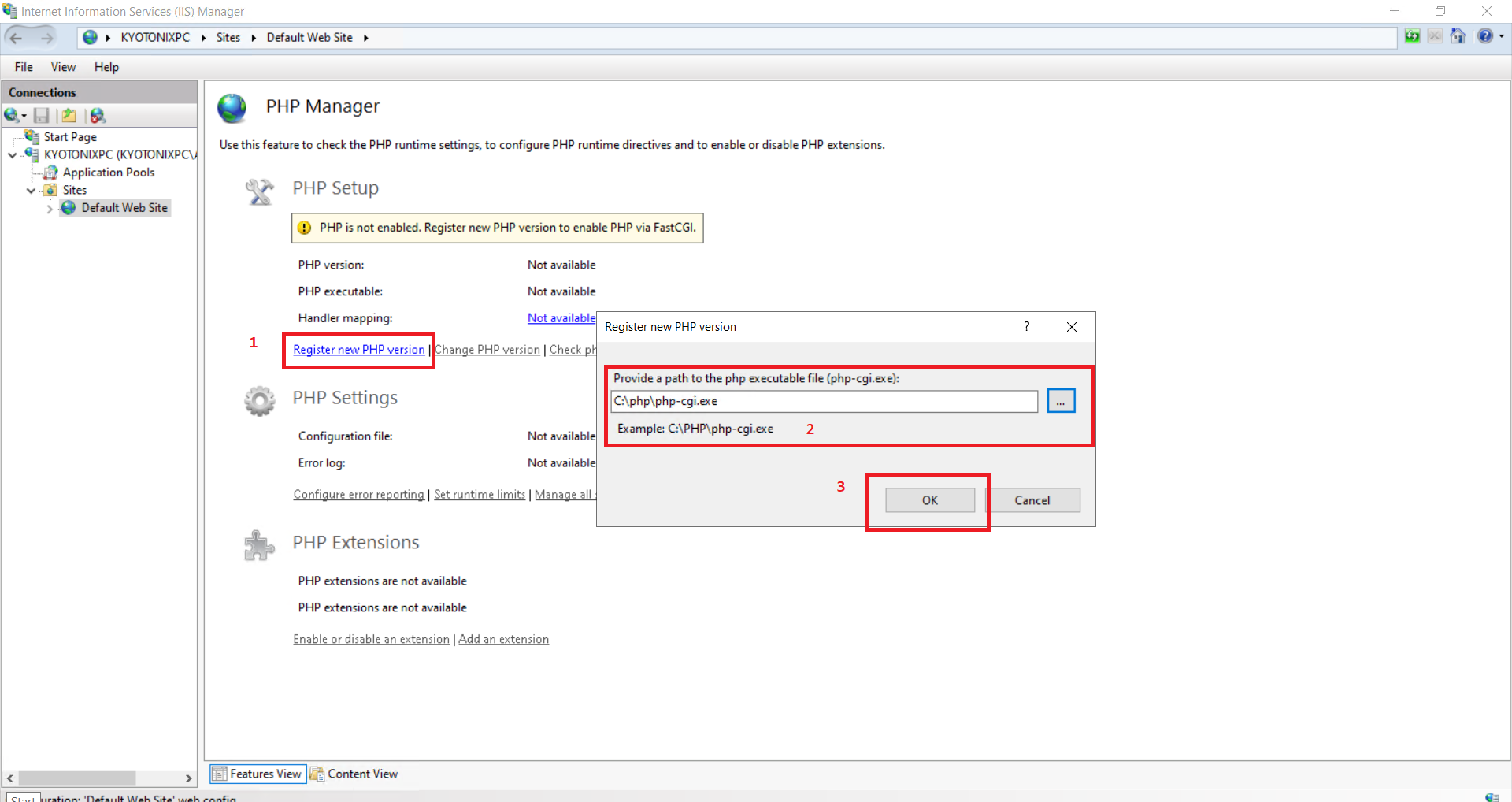This screenshot has width=1512, height=802.
Task: Click the globe icon in address bar
Action: [x=90, y=37]
